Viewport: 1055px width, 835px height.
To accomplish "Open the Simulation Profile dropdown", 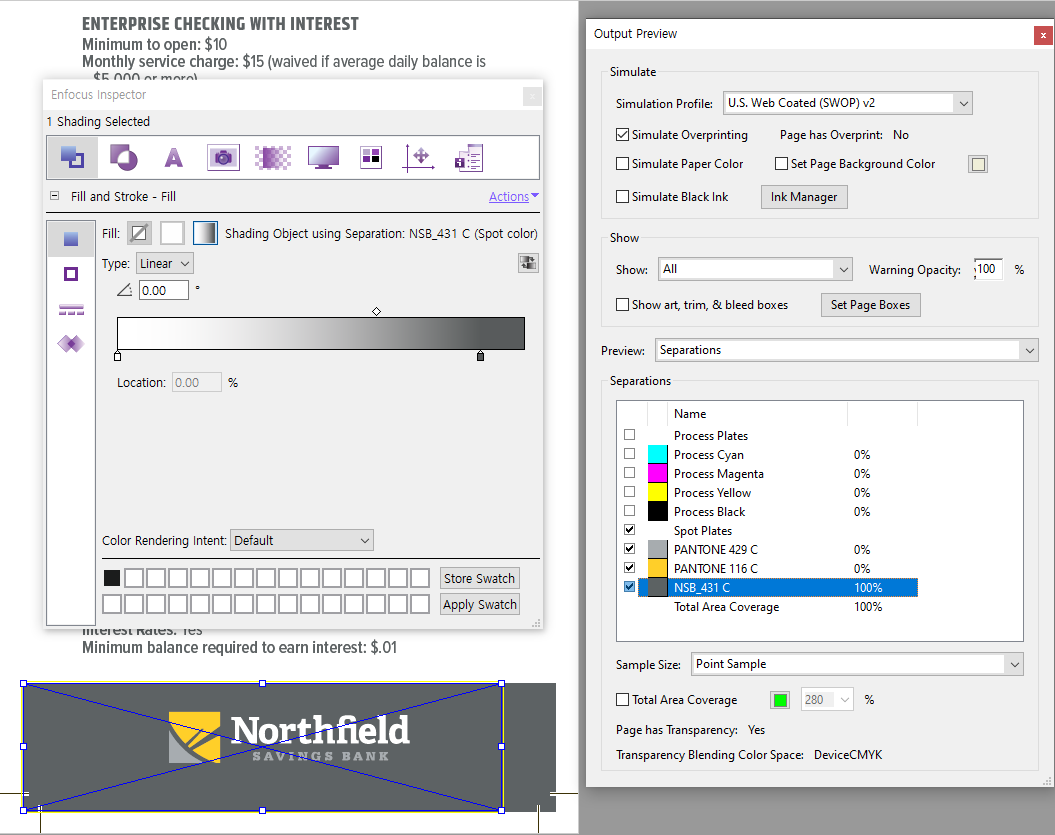I will click(848, 103).
